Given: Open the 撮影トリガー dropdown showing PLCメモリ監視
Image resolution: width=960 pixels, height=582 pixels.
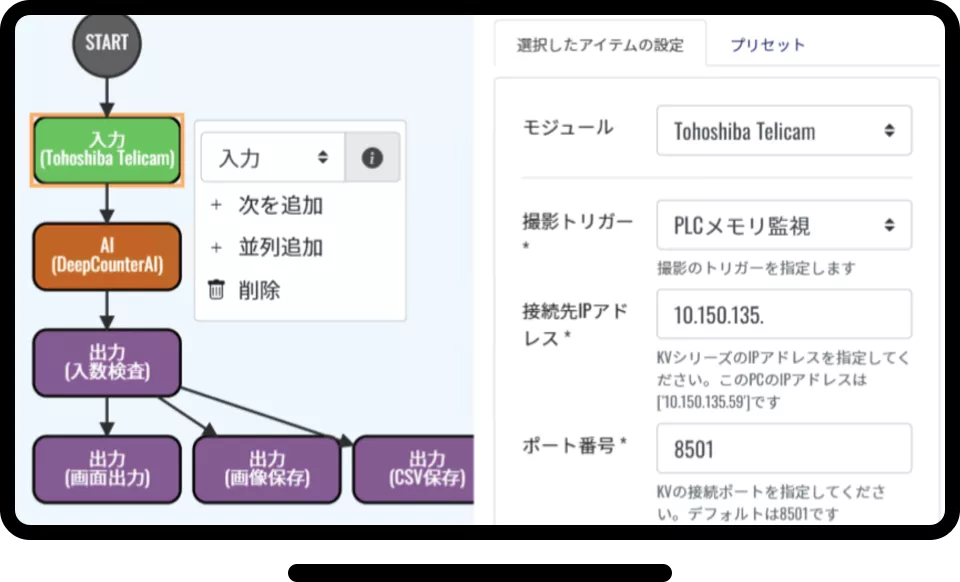Looking at the screenshot, I should (784, 225).
